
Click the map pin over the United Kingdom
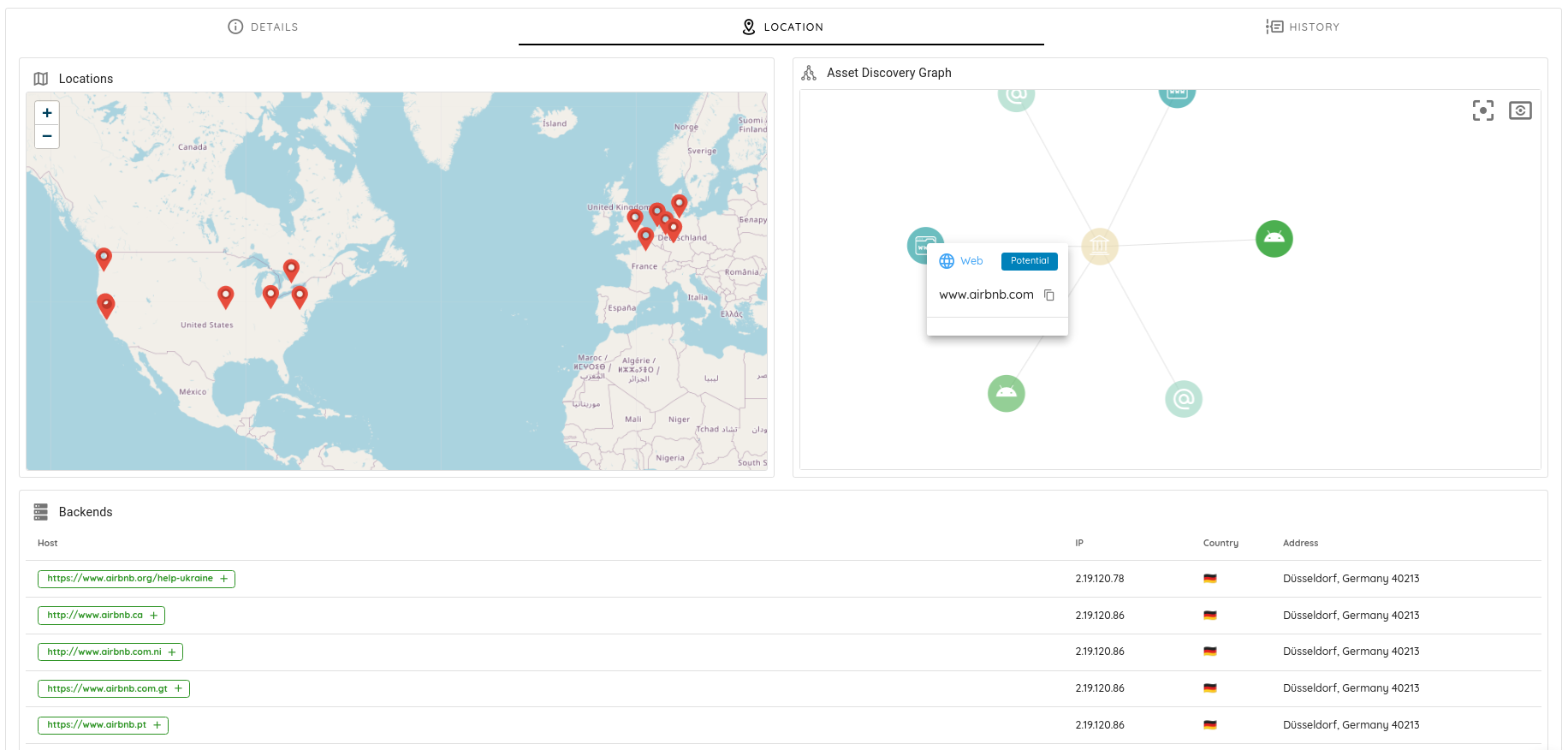coord(635,220)
